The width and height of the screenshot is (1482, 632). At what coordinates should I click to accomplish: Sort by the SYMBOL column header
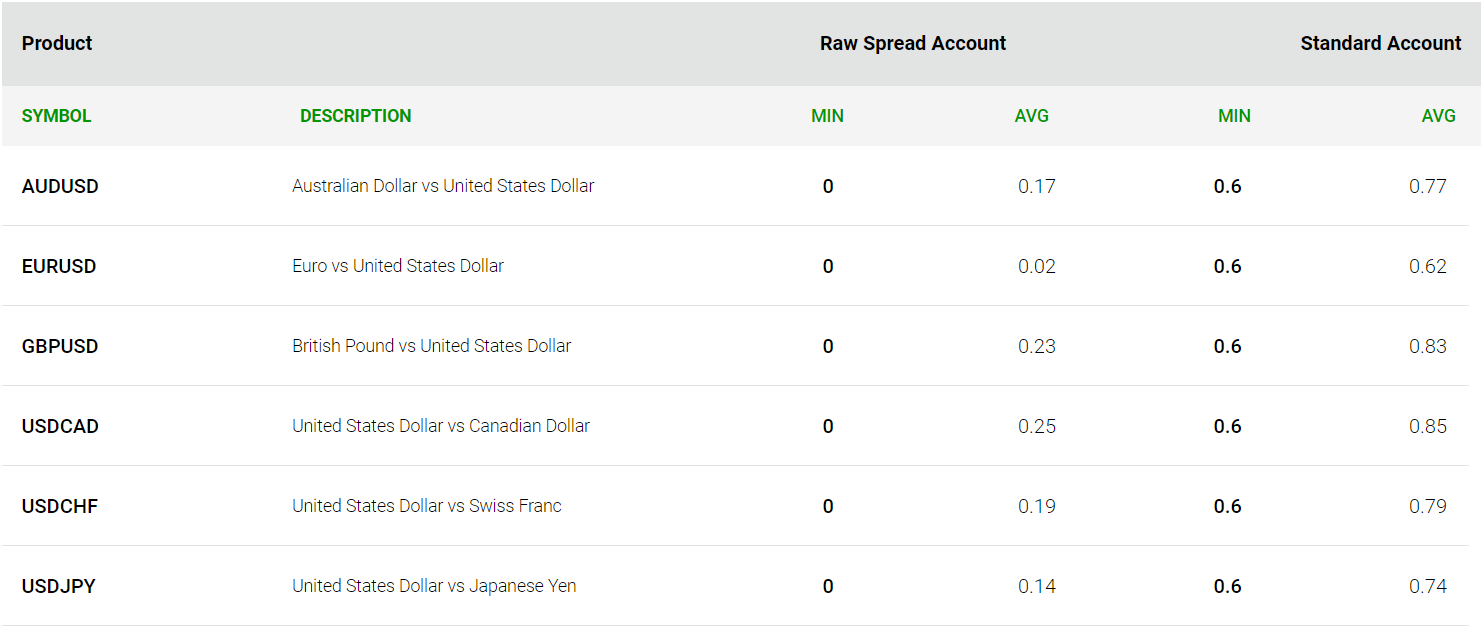pos(56,116)
